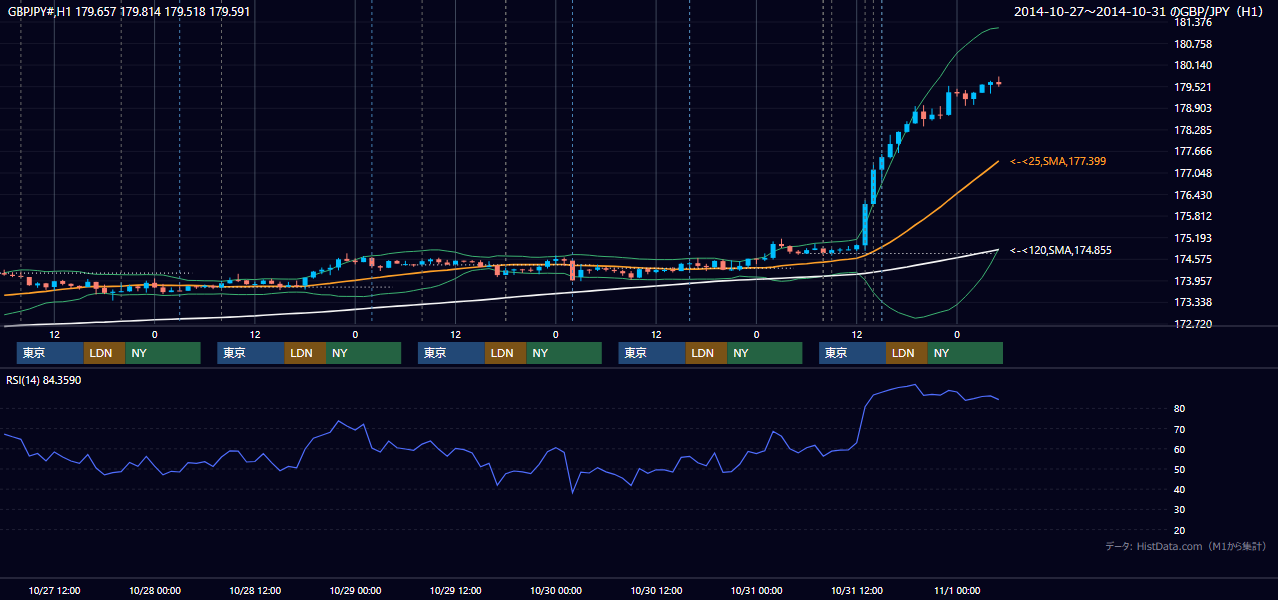Image resolution: width=1278 pixels, height=600 pixels.
Task: Click the leftmost 東京 session box
Action: [x=50, y=353]
